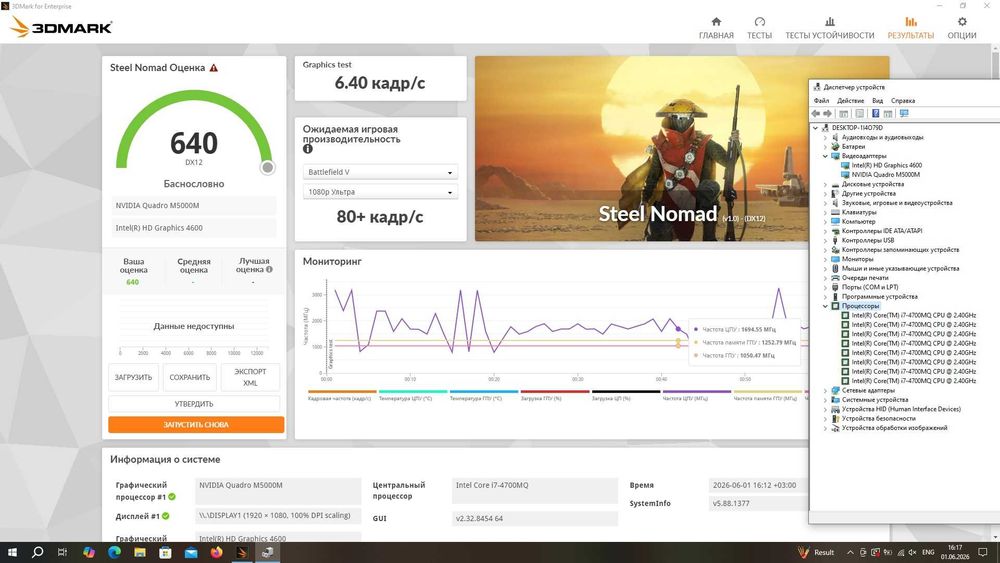
Task: Toggle Частота ЦПУ (МГц) legend item
Action: pos(696,395)
